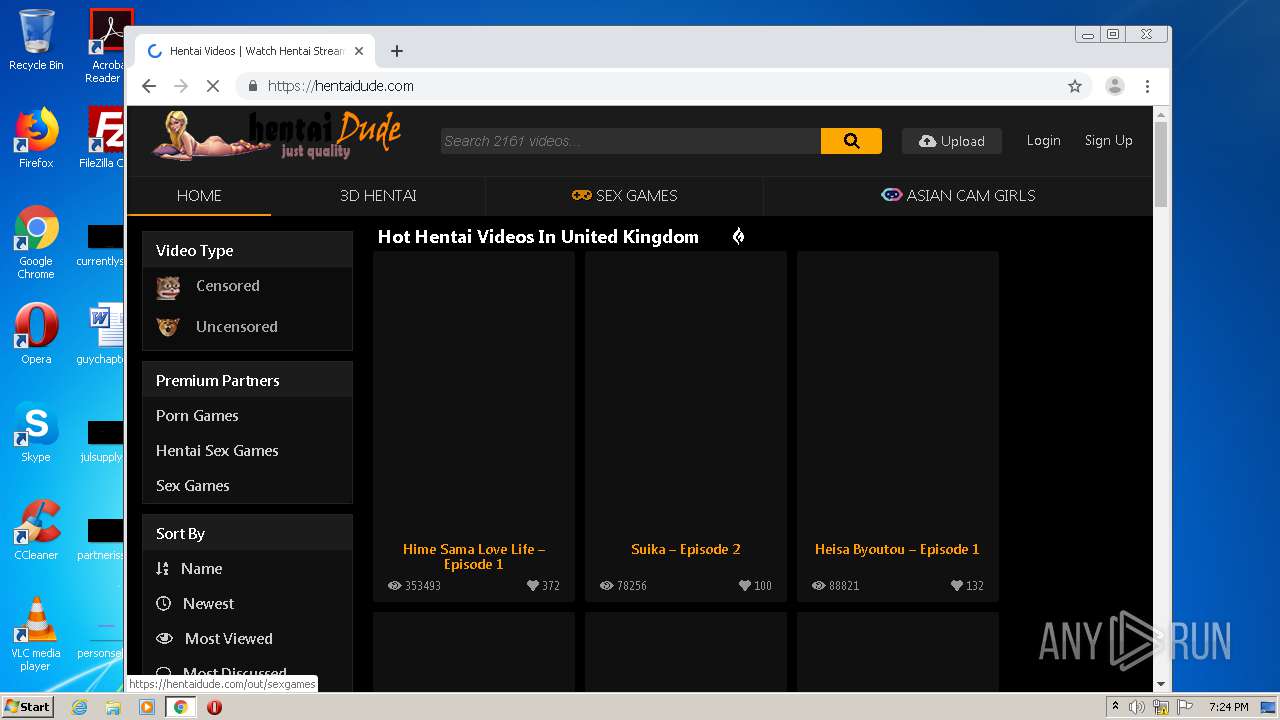Click the taskbar clock showing 7:24 PM
This screenshot has height=720, width=1280.
(1228, 707)
